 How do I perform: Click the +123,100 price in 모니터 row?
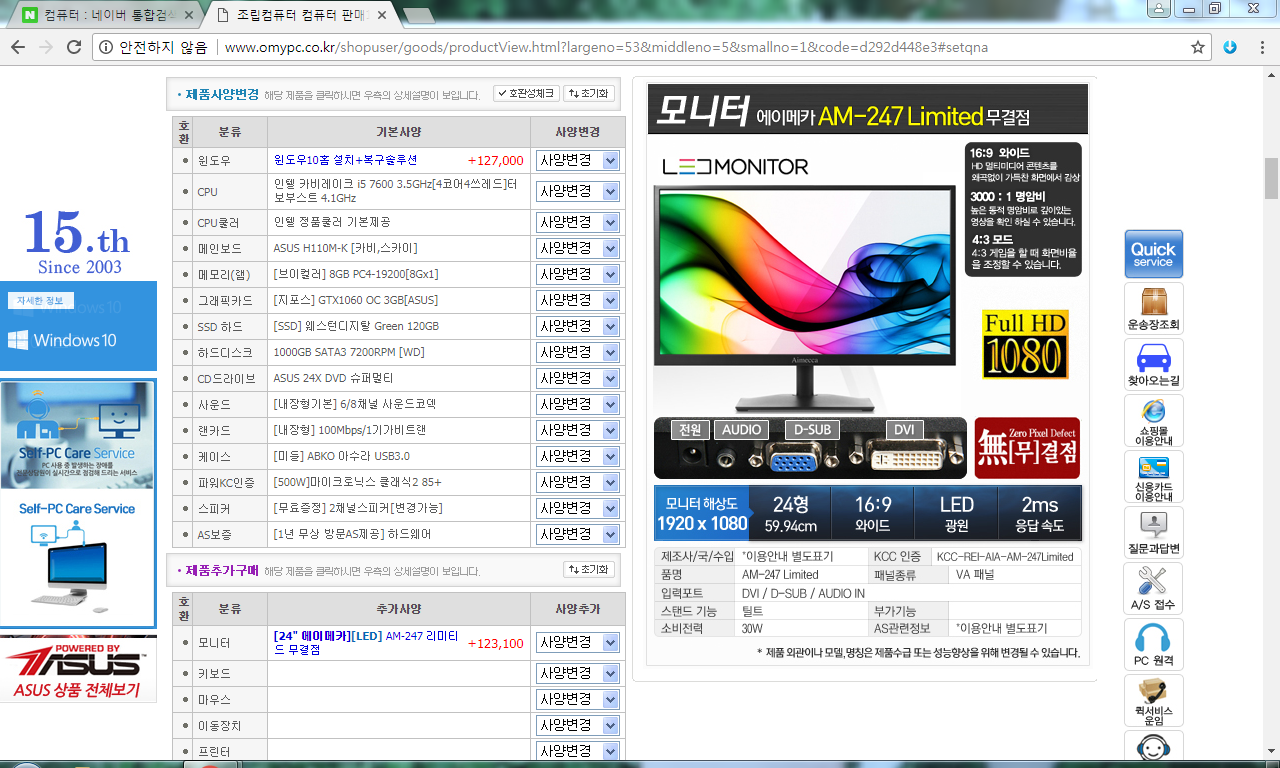click(495, 643)
